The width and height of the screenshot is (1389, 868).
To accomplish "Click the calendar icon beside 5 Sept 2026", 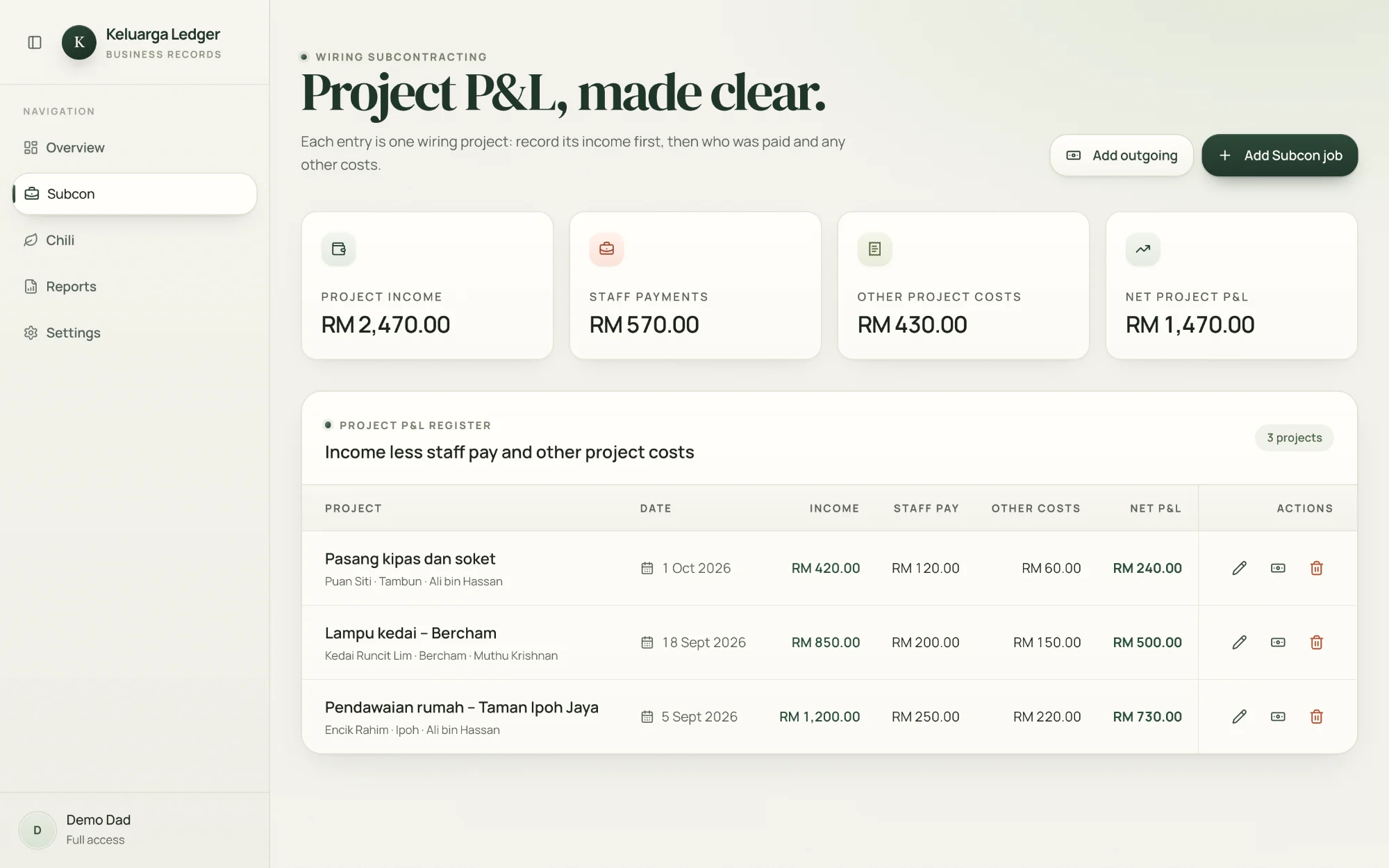I will coord(647,717).
